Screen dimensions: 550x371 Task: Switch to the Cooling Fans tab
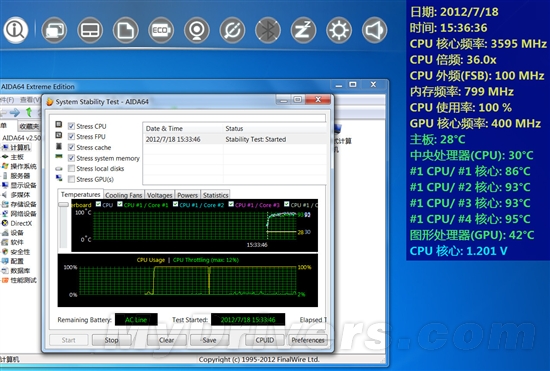click(x=123, y=195)
